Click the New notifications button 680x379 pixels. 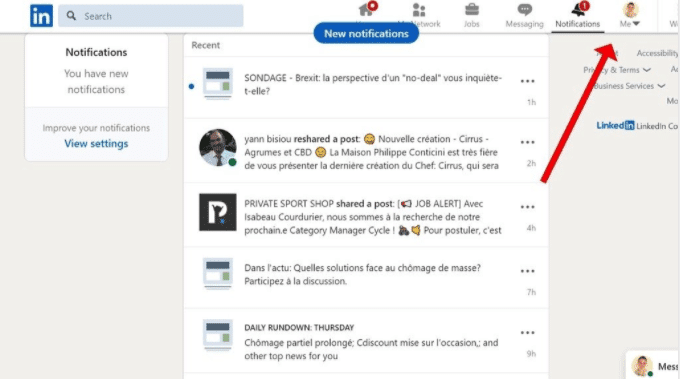[366, 33]
